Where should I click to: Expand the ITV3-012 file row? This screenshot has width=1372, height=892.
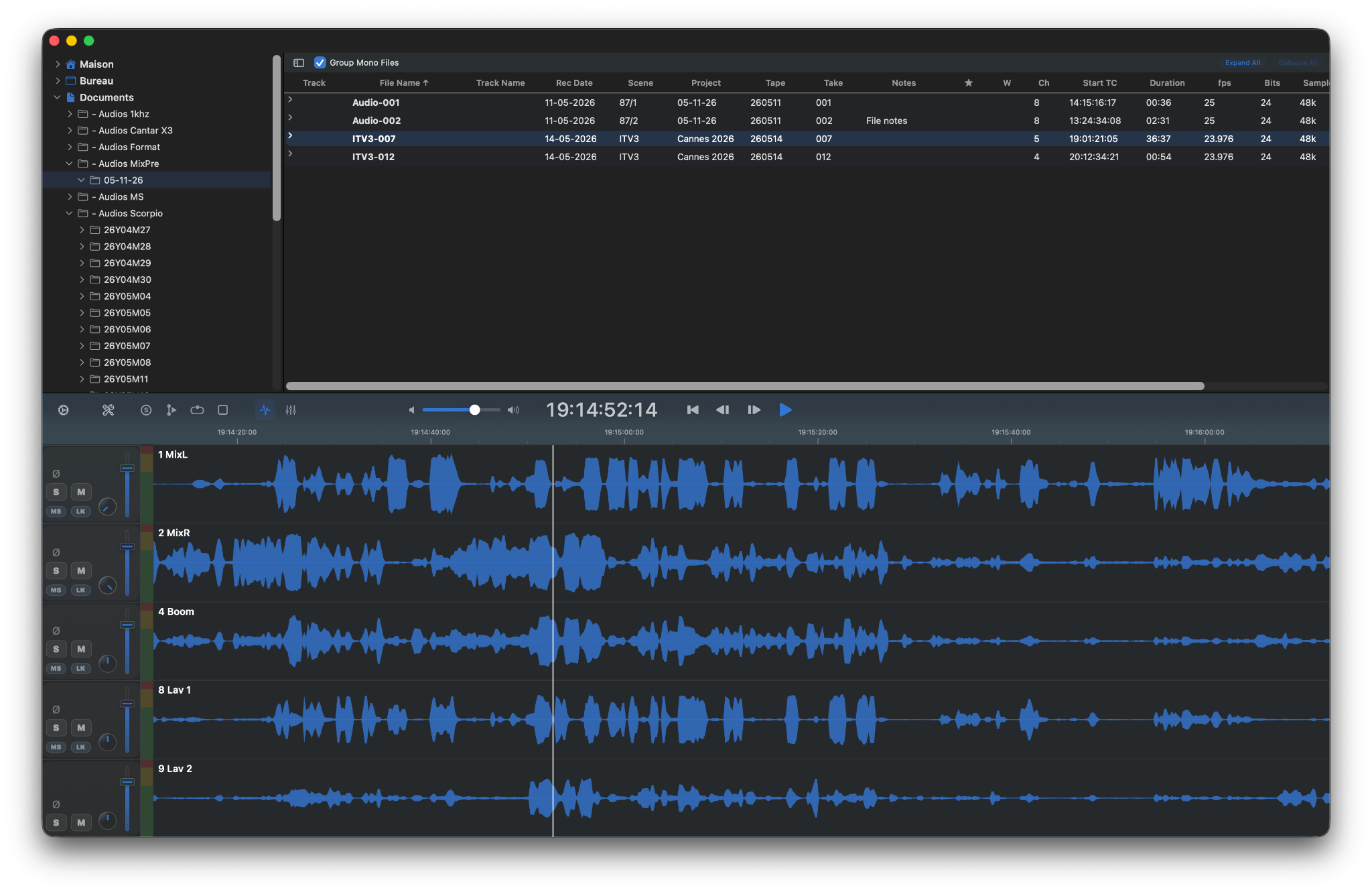click(x=291, y=153)
